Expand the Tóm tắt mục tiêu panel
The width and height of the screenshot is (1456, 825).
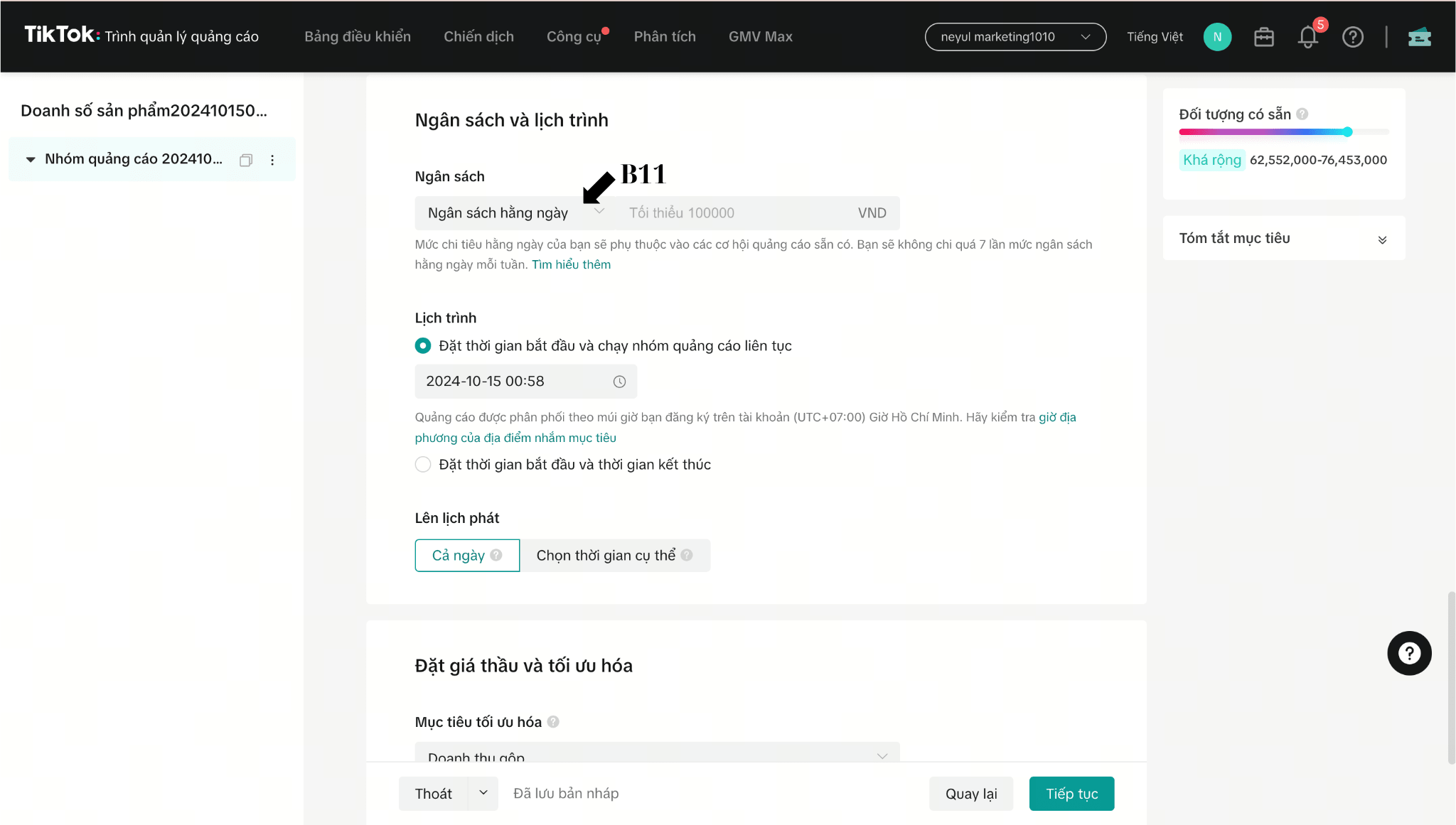[x=1284, y=239]
